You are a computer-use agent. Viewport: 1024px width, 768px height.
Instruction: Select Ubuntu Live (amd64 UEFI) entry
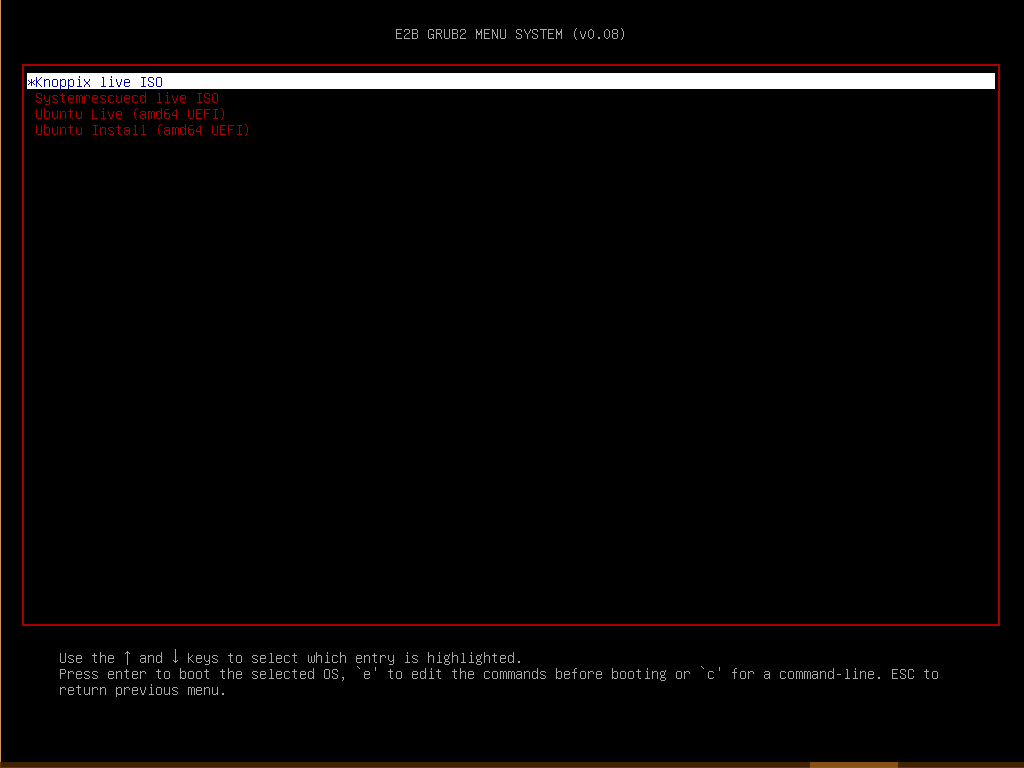(x=131, y=114)
